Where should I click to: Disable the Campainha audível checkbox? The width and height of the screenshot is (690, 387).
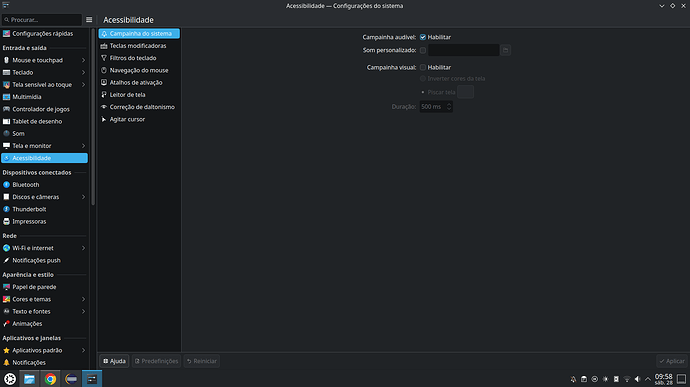click(423, 37)
